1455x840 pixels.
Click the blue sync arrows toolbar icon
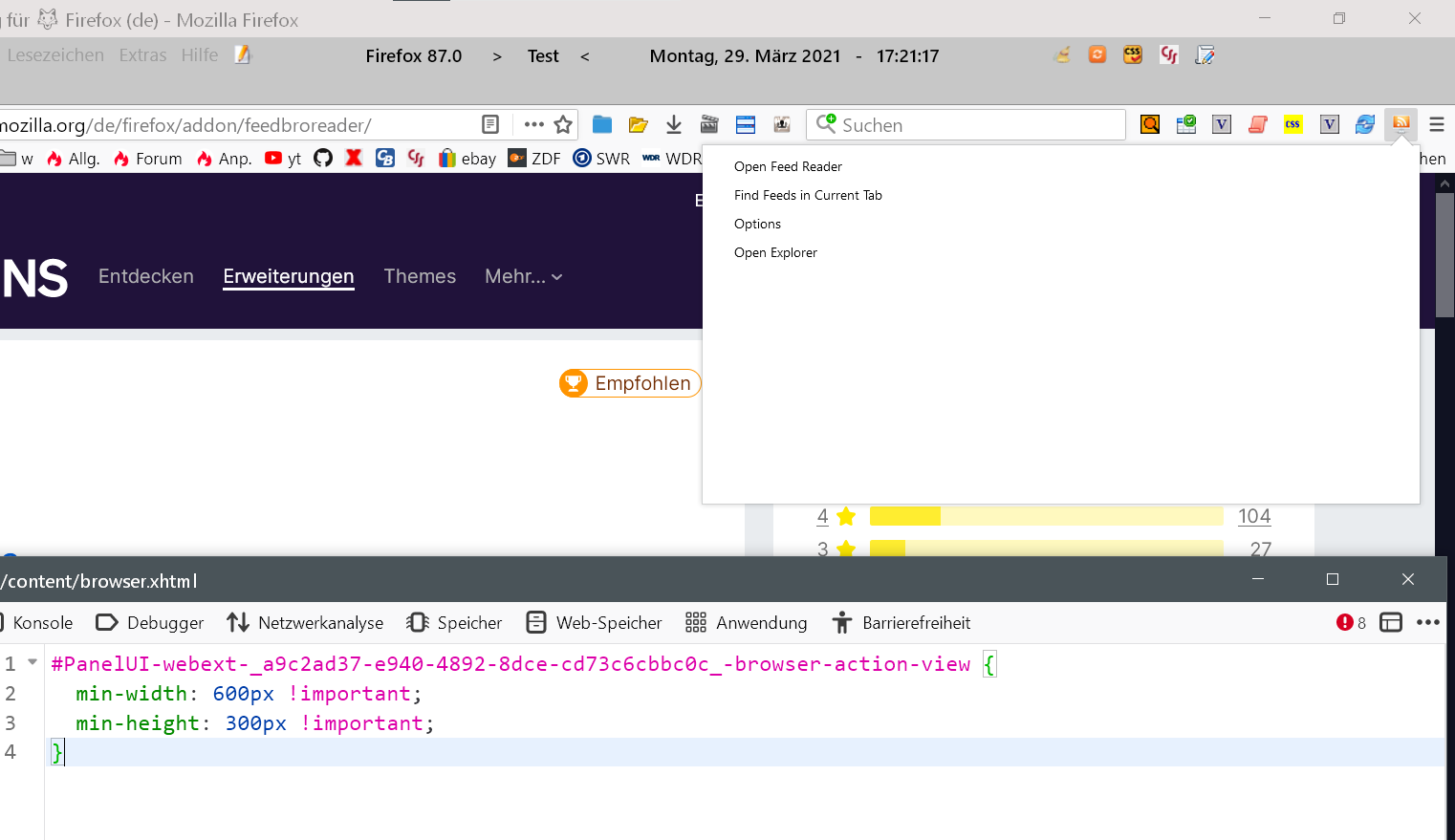1365,124
